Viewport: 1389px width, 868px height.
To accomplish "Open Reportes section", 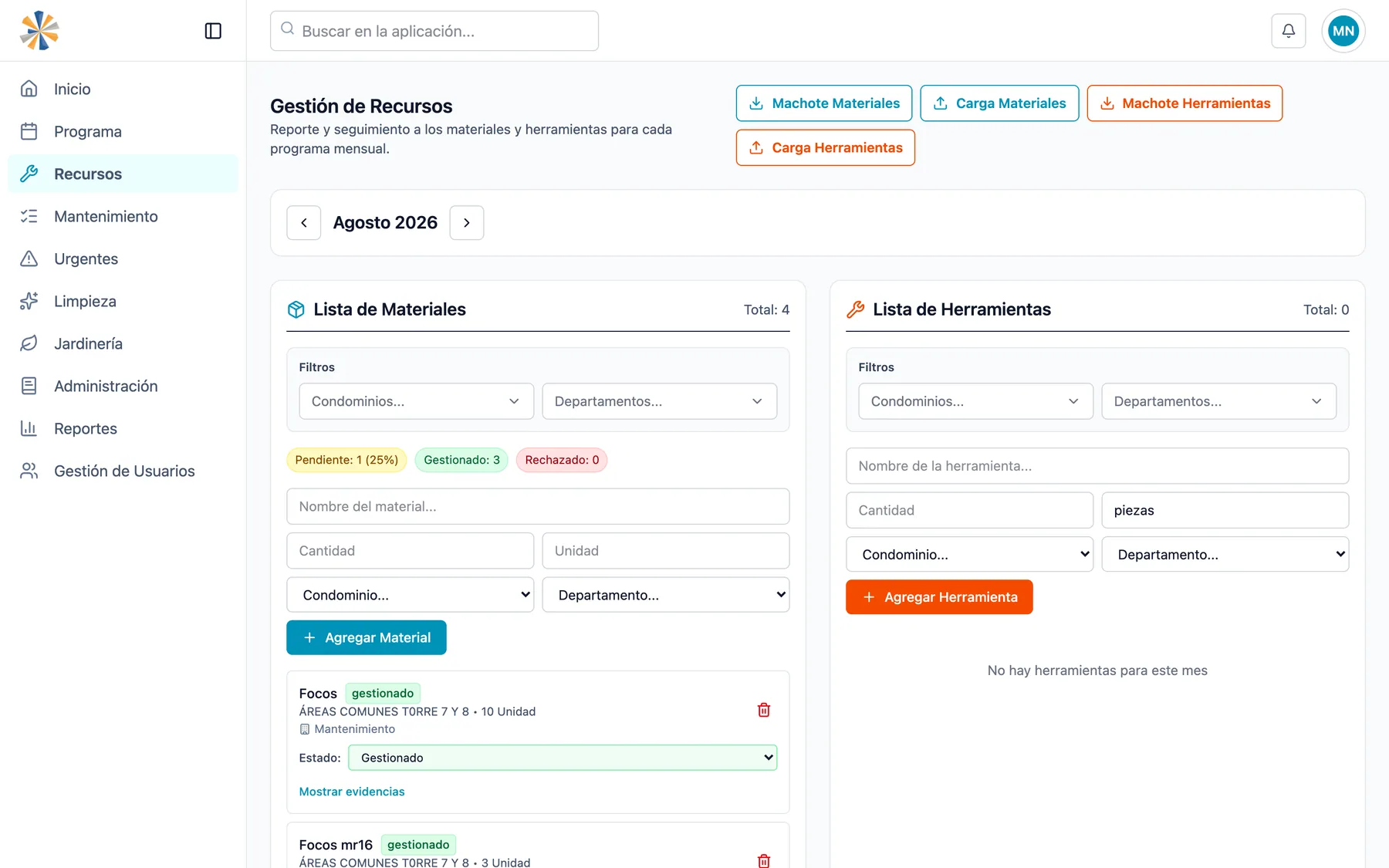I will click(x=123, y=428).
